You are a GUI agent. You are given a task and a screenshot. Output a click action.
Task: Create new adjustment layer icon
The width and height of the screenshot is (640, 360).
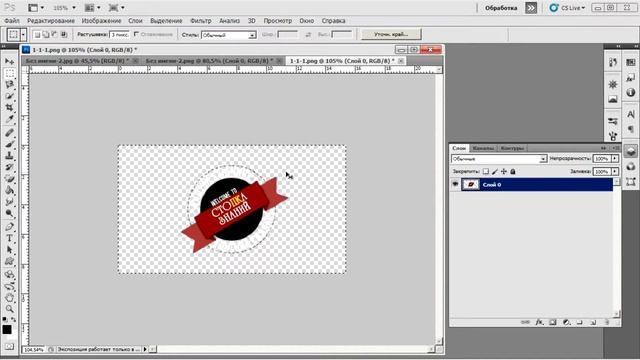tap(566, 322)
